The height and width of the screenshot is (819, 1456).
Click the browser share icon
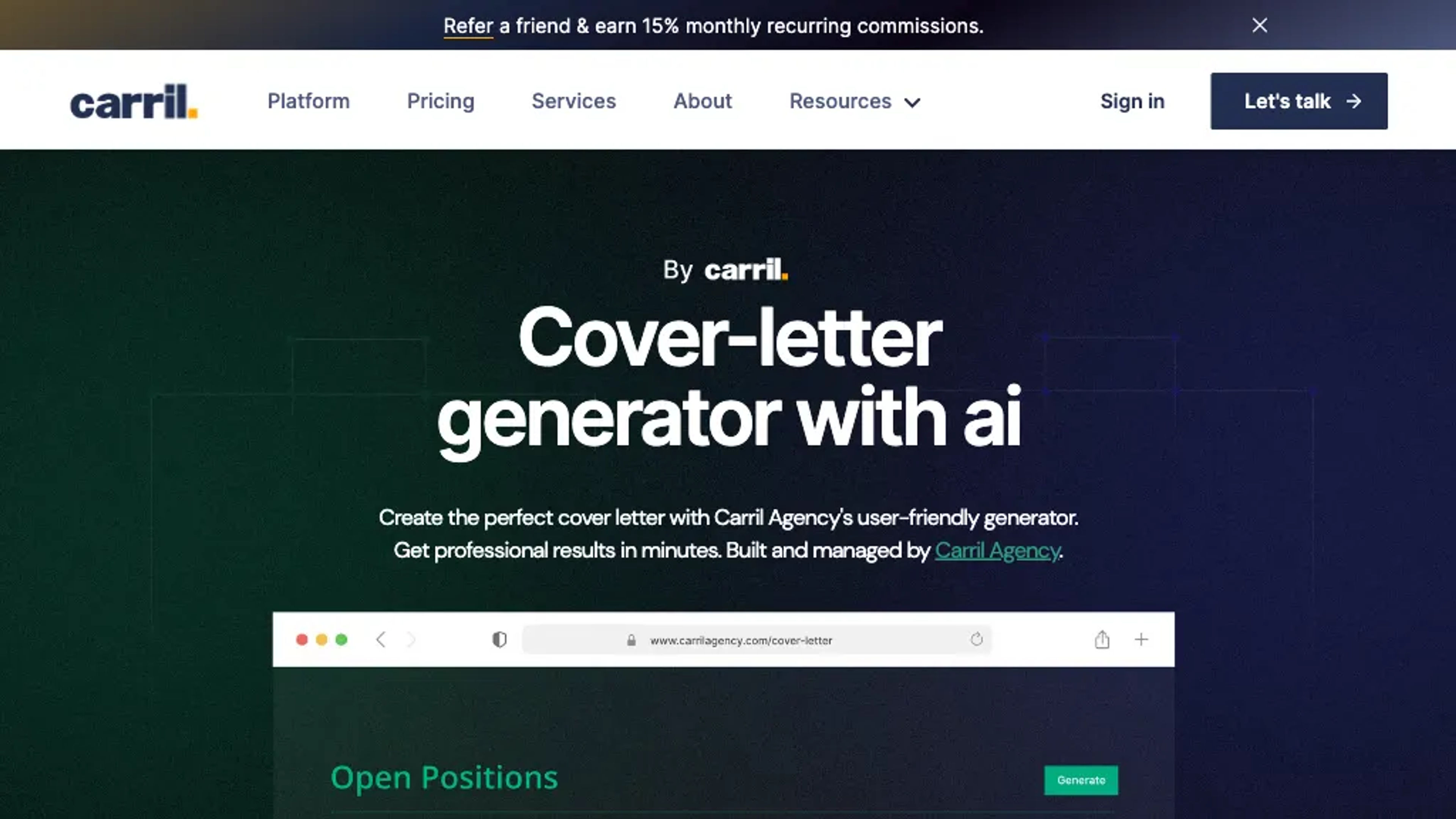point(1102,639)
